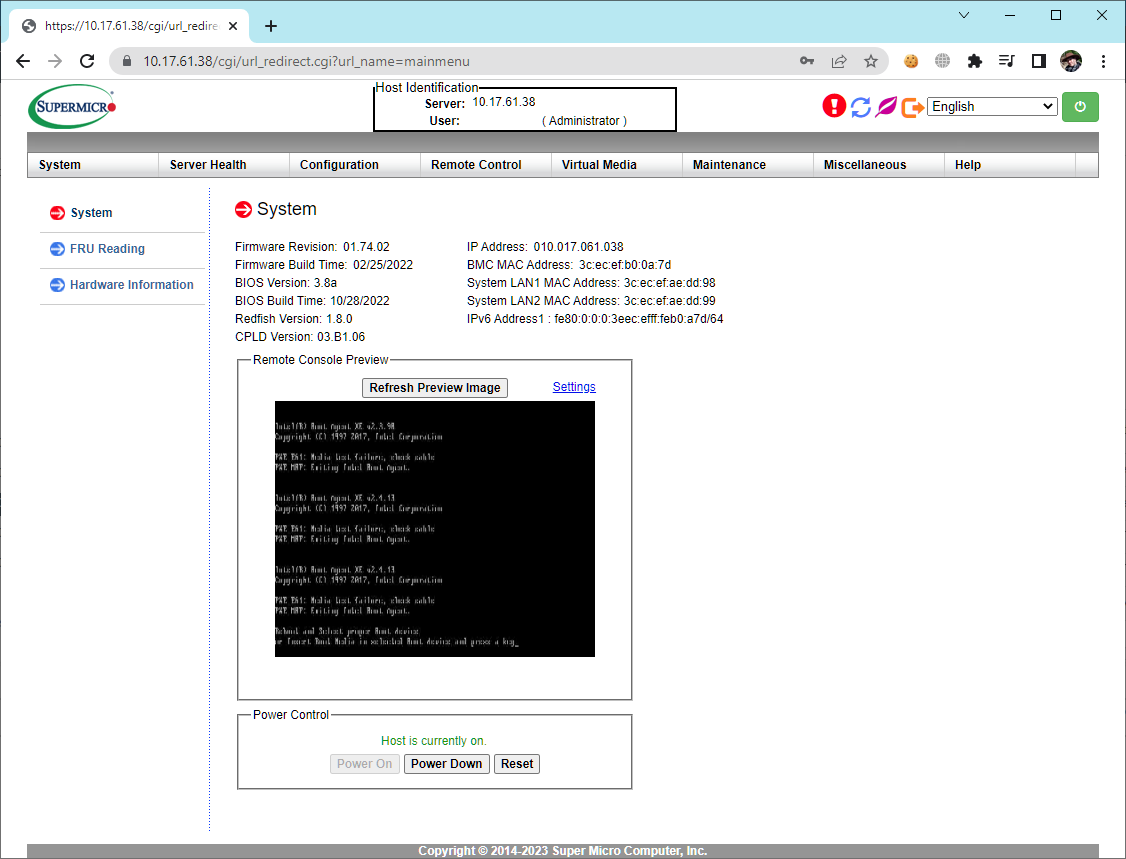This screenshot has height=859, width=1126.
Task: Click the browser forward arrow
Action: tap(55, 61)
